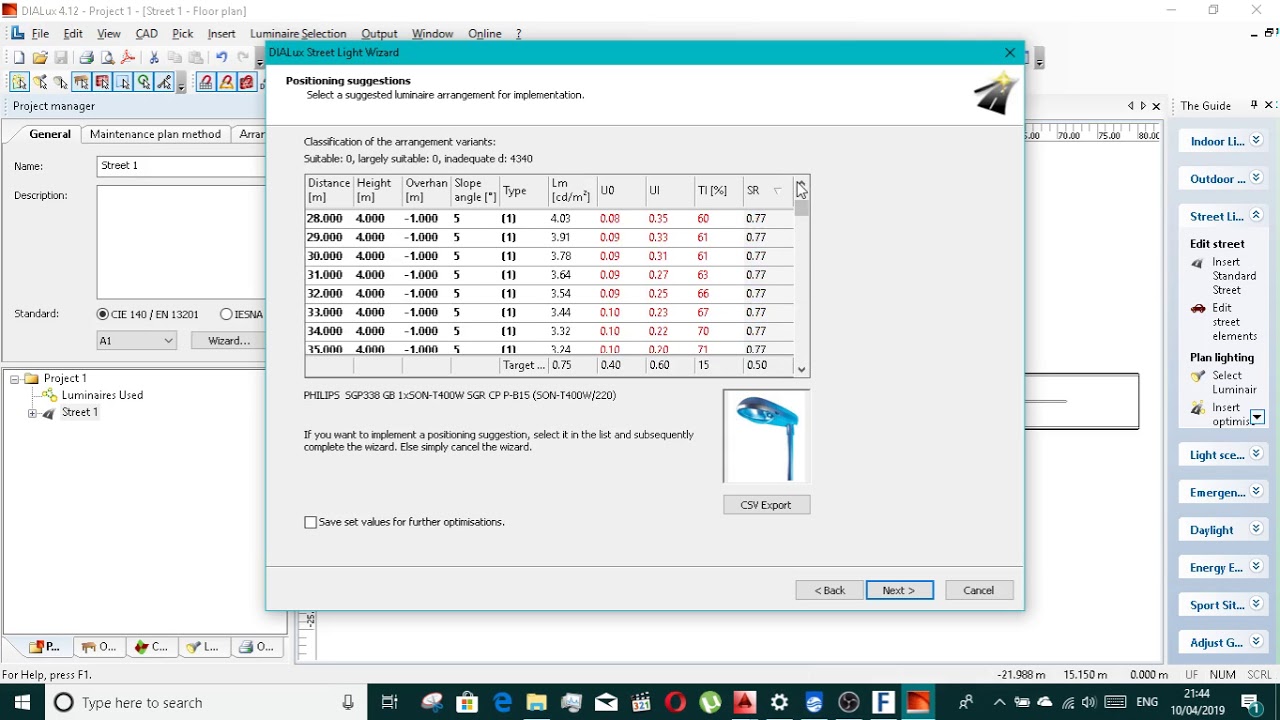
Task: Toggle the snap to help lines magnet icon
Action: tap(226, 82)
